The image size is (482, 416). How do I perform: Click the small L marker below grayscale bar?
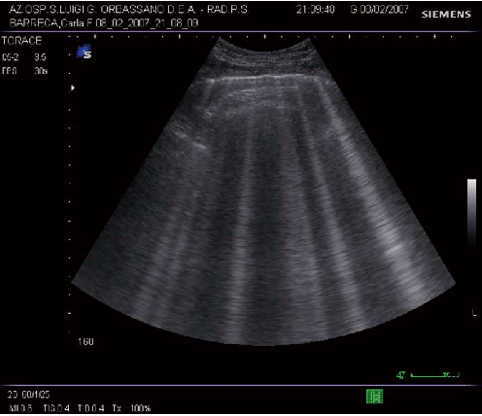click(x=474, y=313)
